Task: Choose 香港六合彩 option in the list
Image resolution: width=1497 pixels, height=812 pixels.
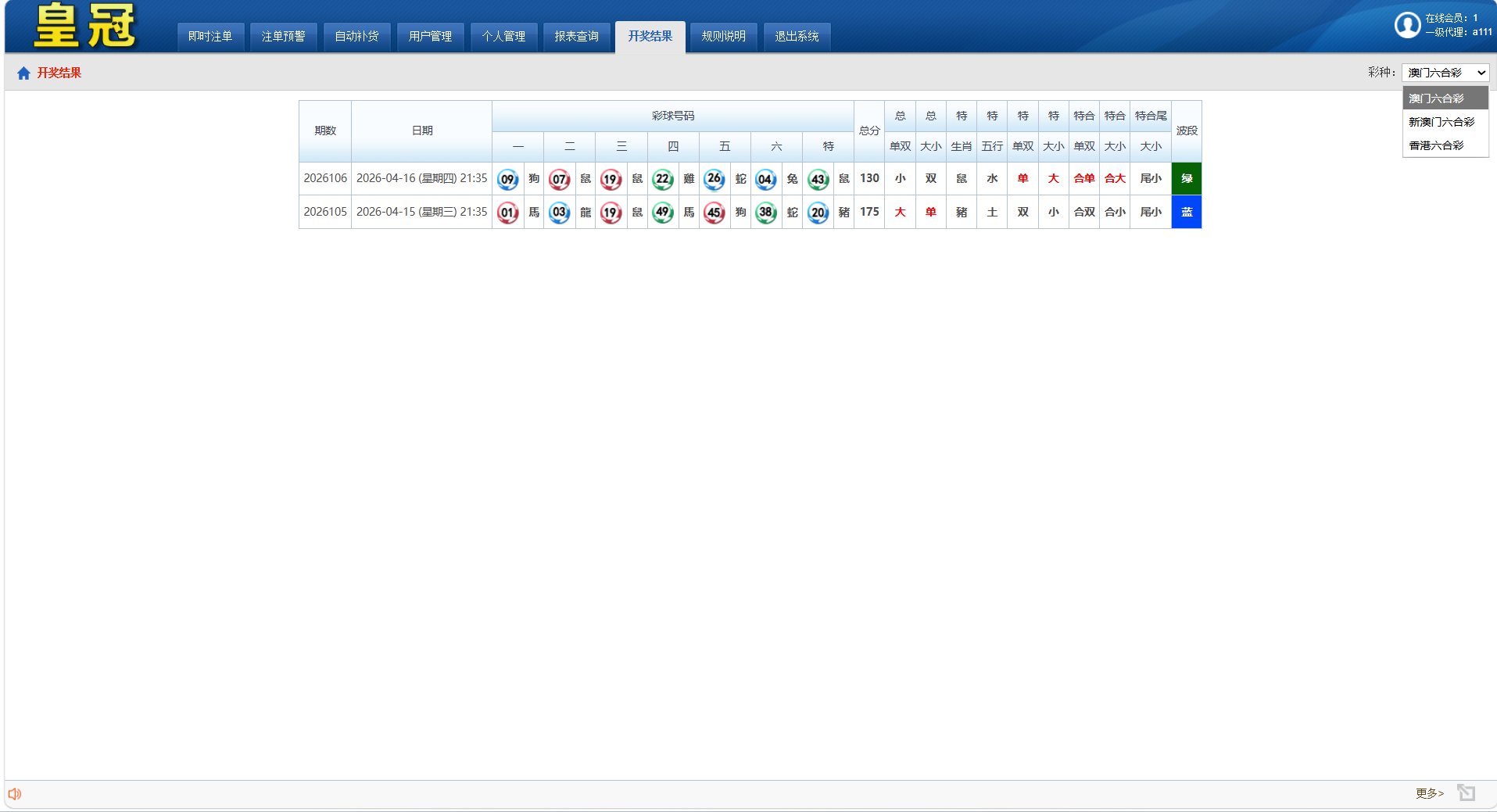Action: [1436, 145]
